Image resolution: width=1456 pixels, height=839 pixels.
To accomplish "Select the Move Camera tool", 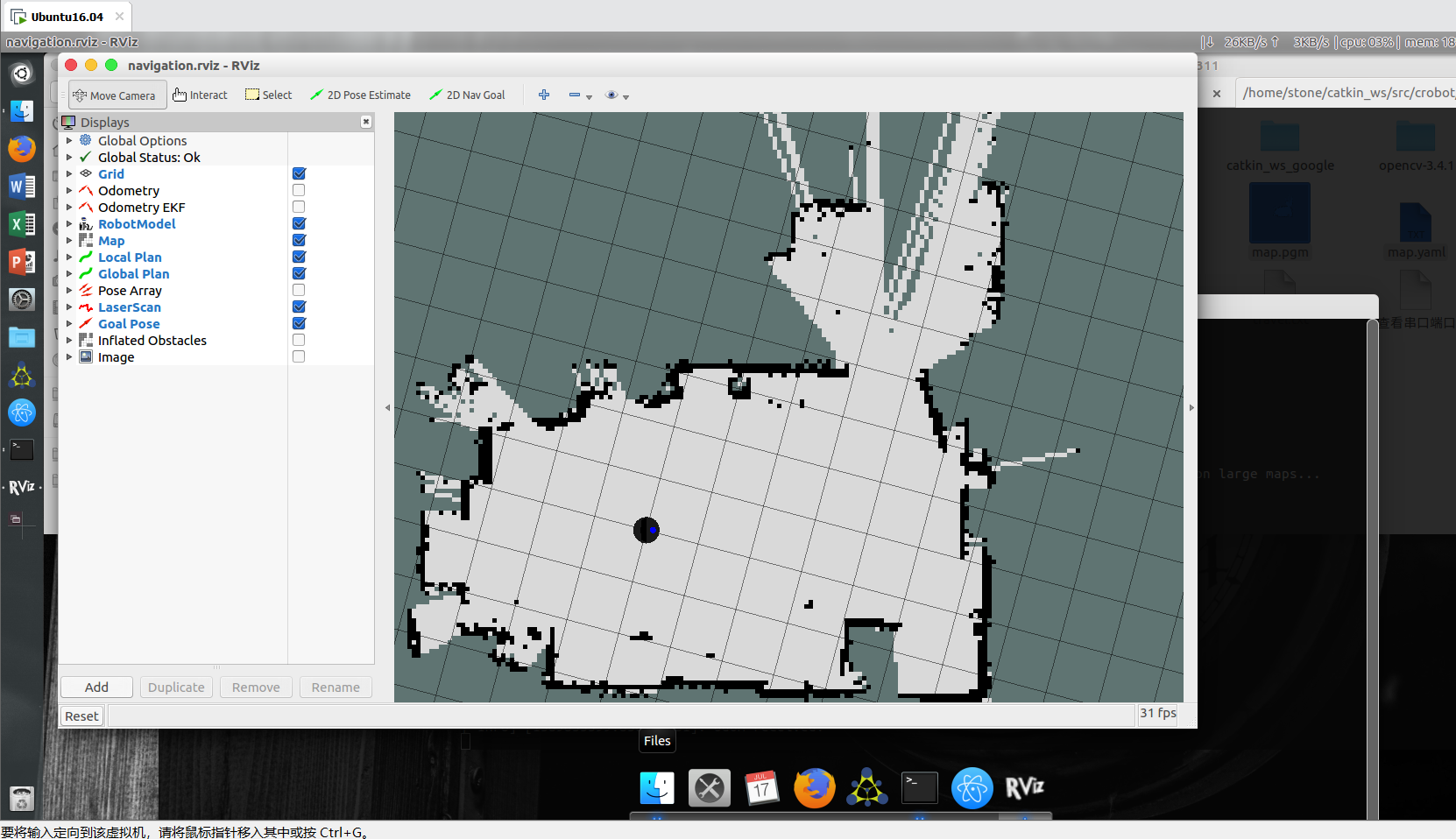I will [117, 95].
